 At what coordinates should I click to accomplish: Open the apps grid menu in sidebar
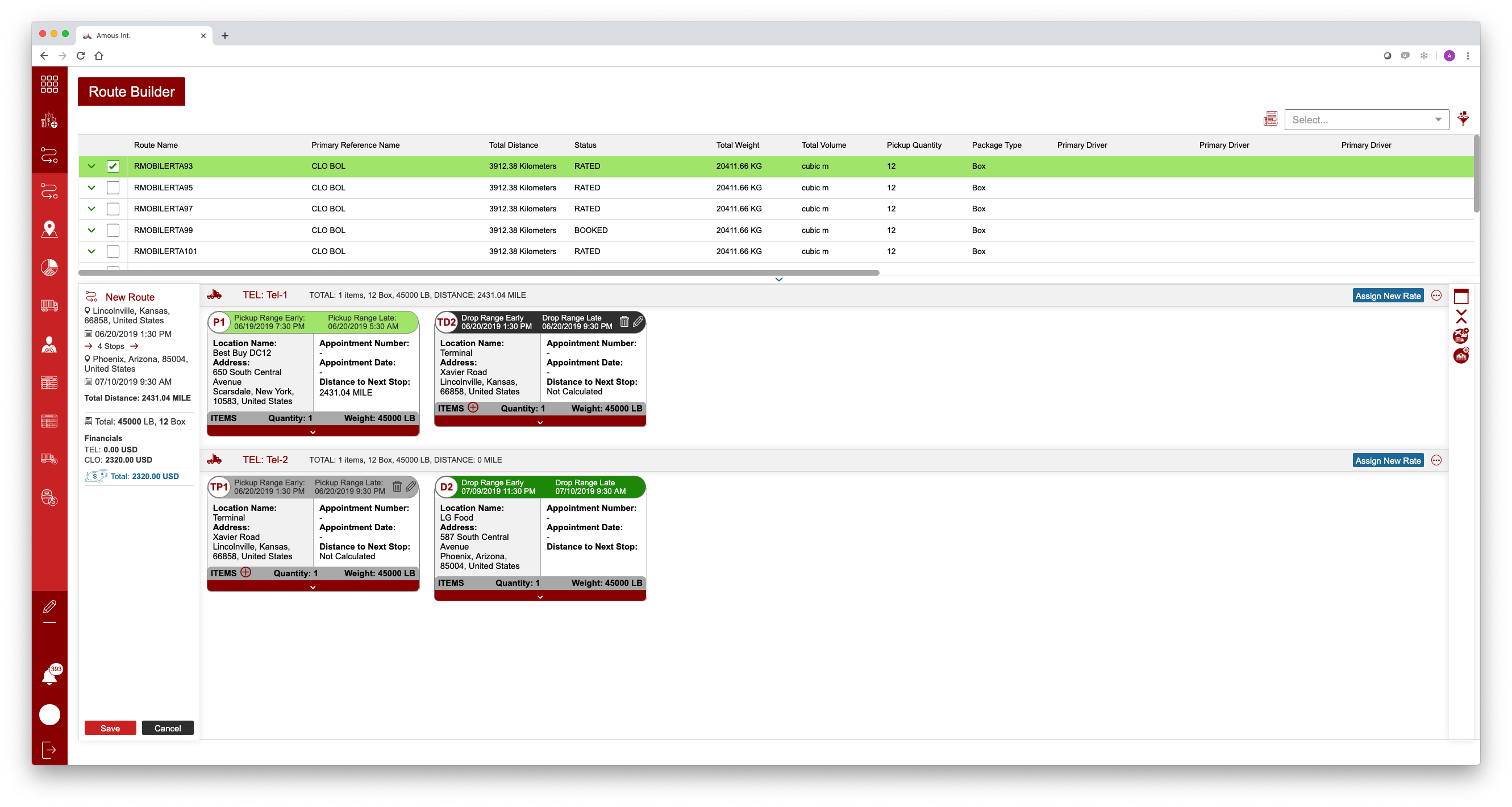pos(49,84)
